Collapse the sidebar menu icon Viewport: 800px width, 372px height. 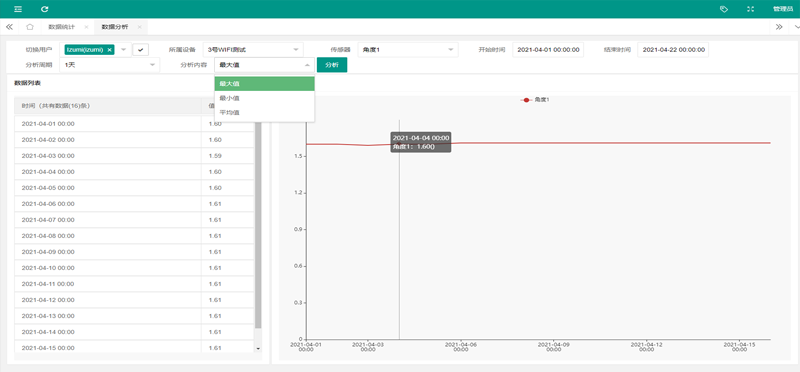(18, 9)
